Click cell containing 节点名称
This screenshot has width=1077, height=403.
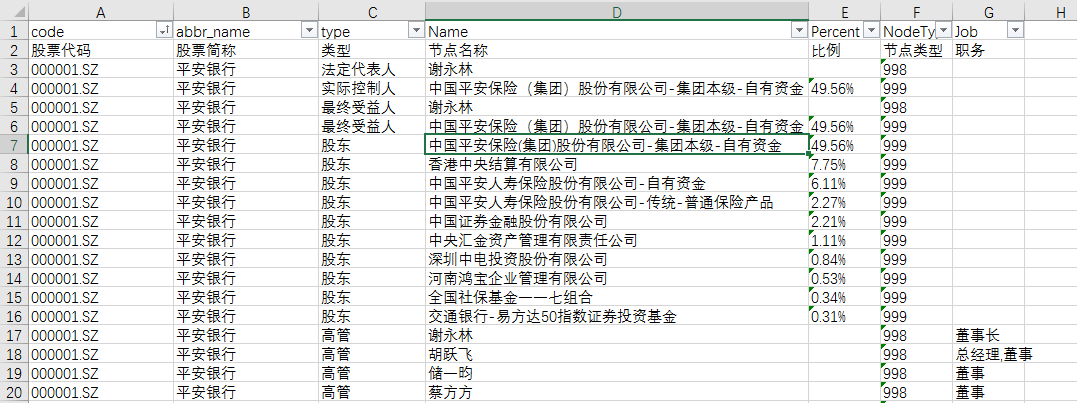click(617, 50)
